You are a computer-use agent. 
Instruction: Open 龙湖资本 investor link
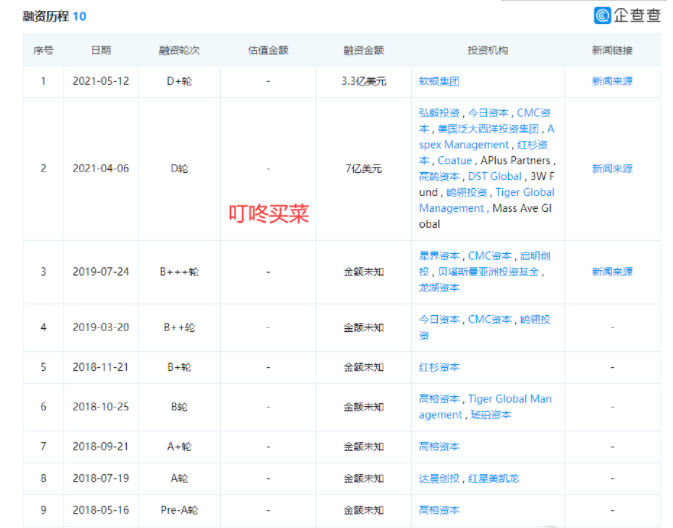pos(439,288)
